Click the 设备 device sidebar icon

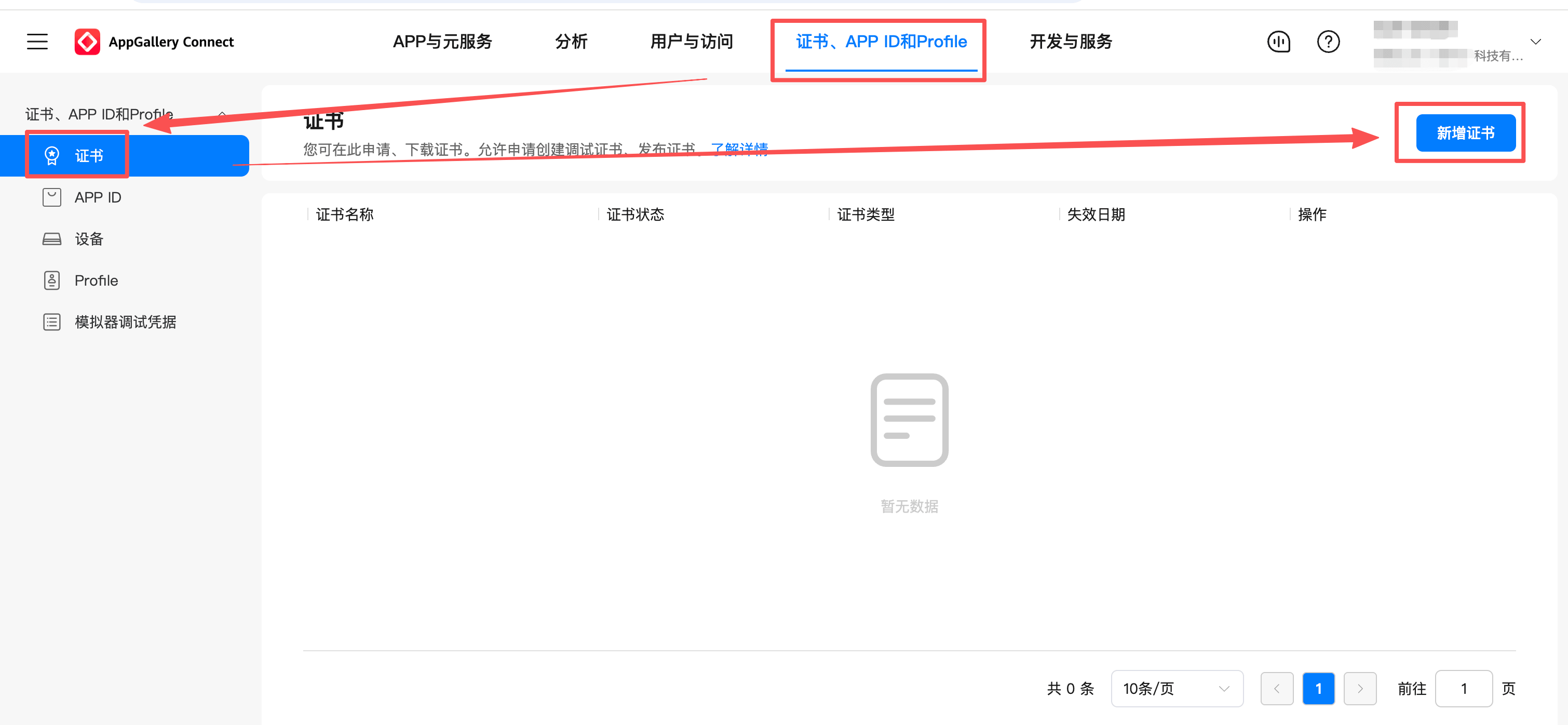point(52,238)
